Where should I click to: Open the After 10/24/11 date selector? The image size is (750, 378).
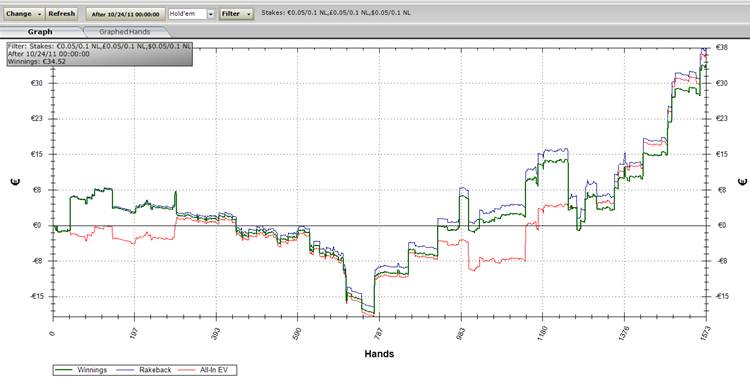125,14
